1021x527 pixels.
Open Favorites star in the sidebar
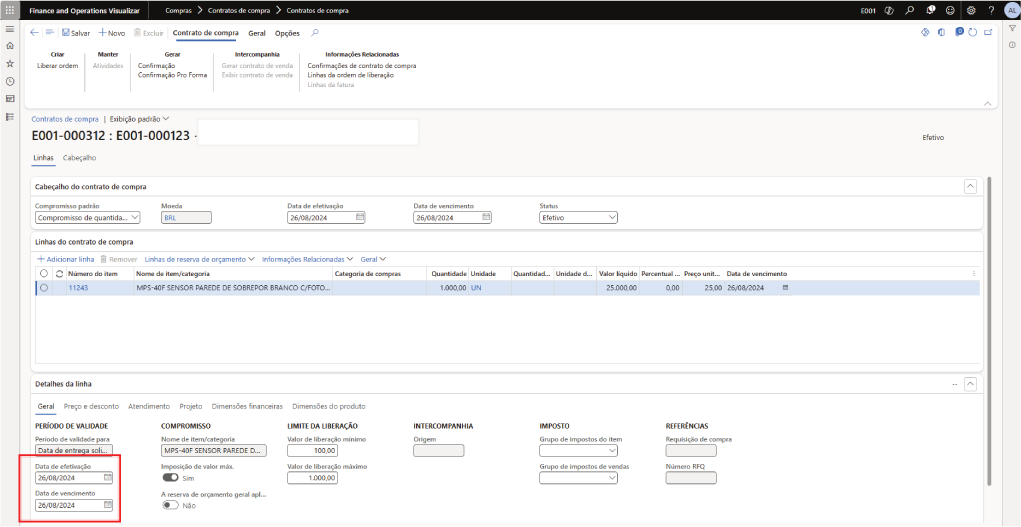(x=10, y=63)
